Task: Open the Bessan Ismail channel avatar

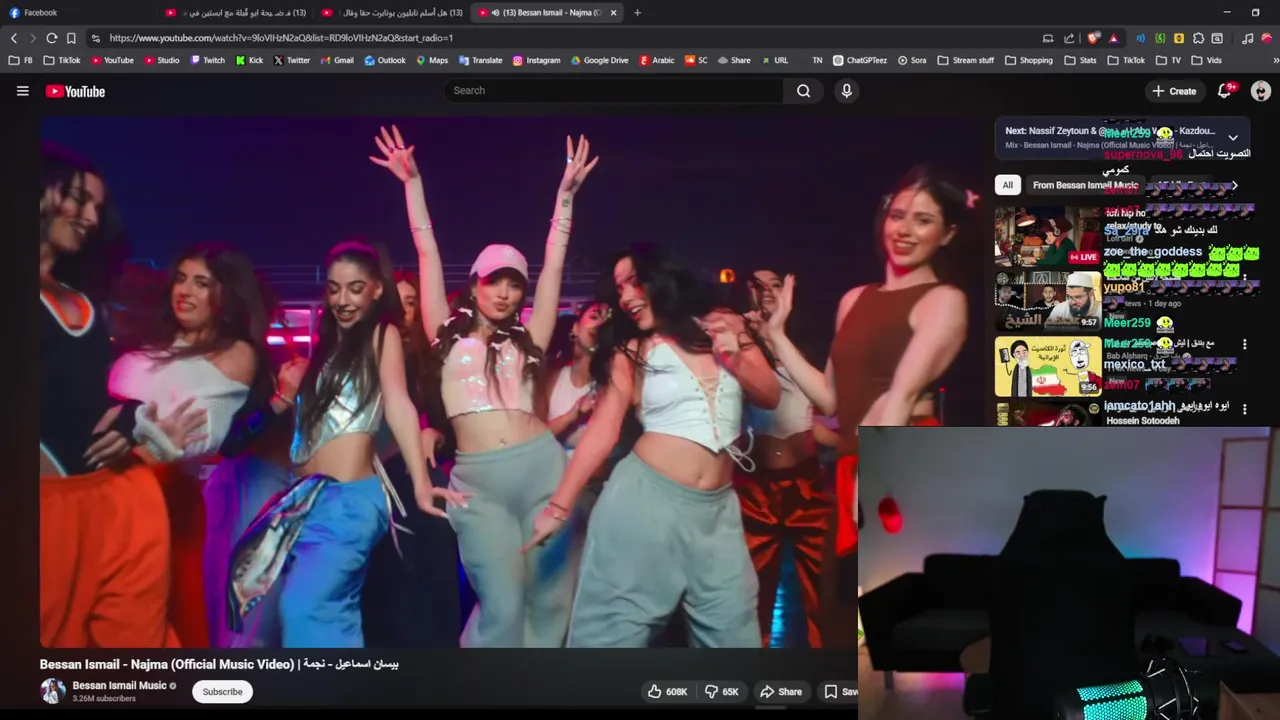Action: (x=52, y=691)
